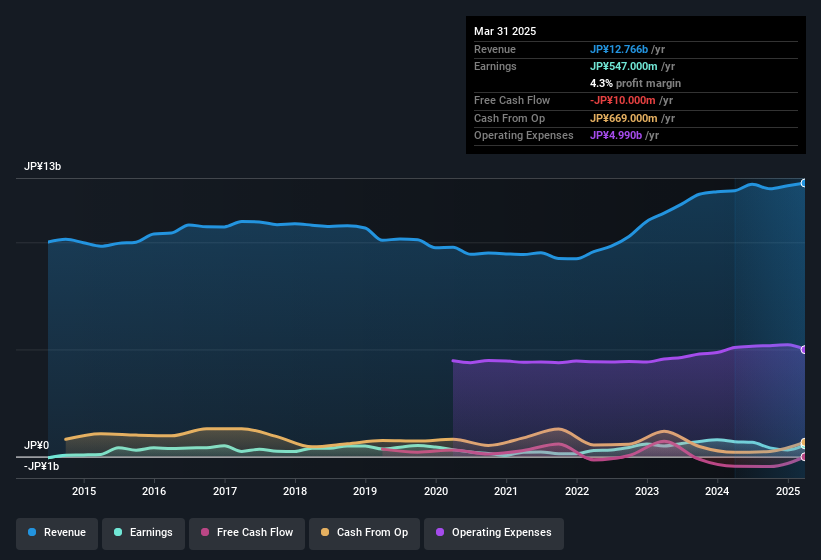Click the -JP¥10.000m free cash flow value
This screenshot has width=821, height=560.
[623, 100]
